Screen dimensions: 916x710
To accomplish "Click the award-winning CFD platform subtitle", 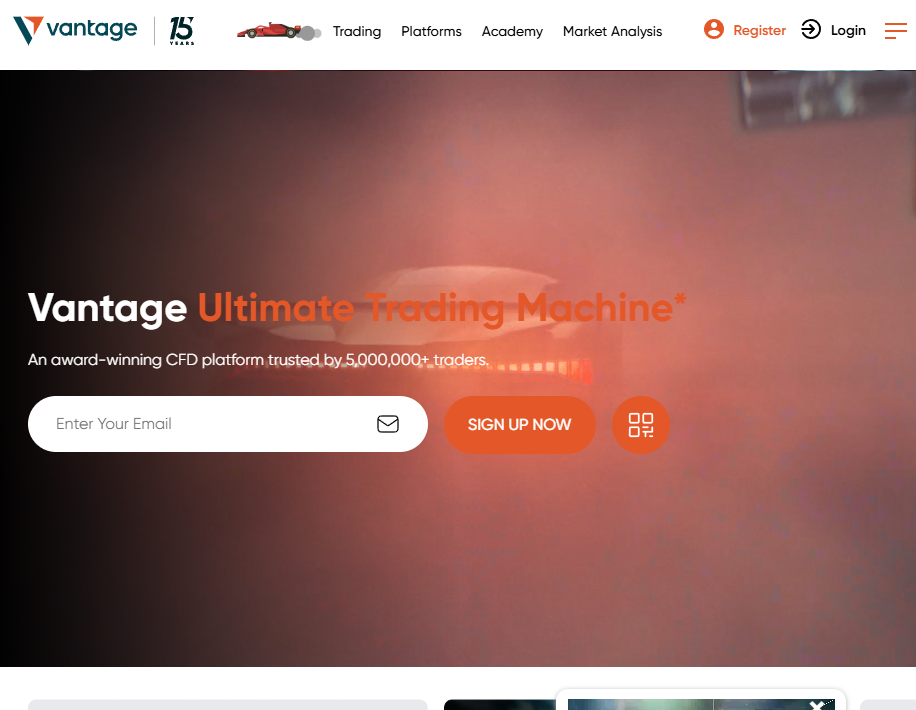I will click(258, 359).
